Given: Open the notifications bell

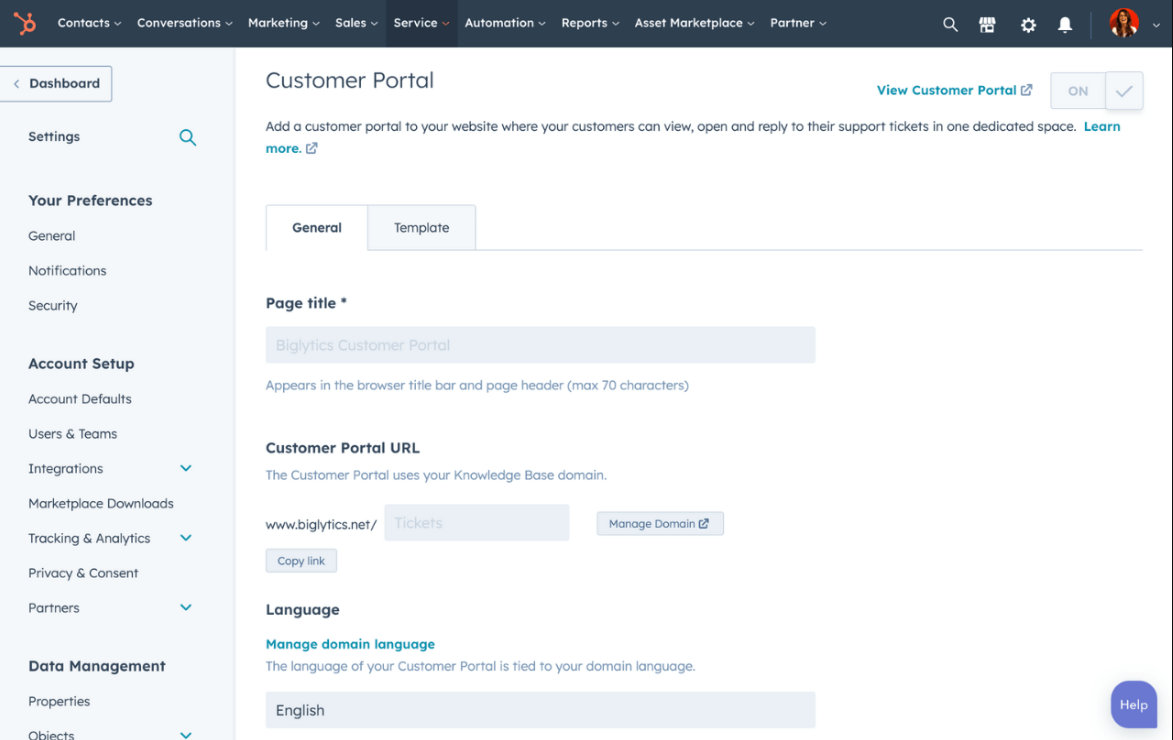Looking at the screenshot, I should [x=1065, y=24].
